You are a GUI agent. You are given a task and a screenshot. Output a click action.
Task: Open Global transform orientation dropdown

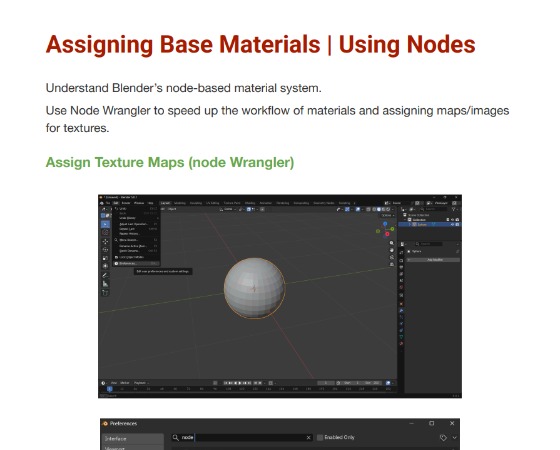click(x=228, y=209)
